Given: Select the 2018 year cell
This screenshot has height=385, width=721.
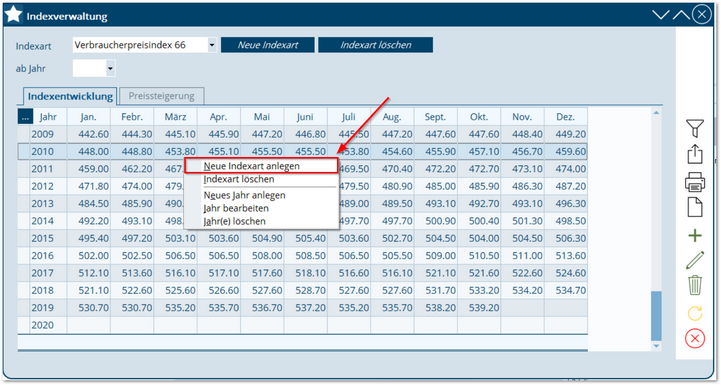Looking at the screenshot, I should click(x=48, y=291).
